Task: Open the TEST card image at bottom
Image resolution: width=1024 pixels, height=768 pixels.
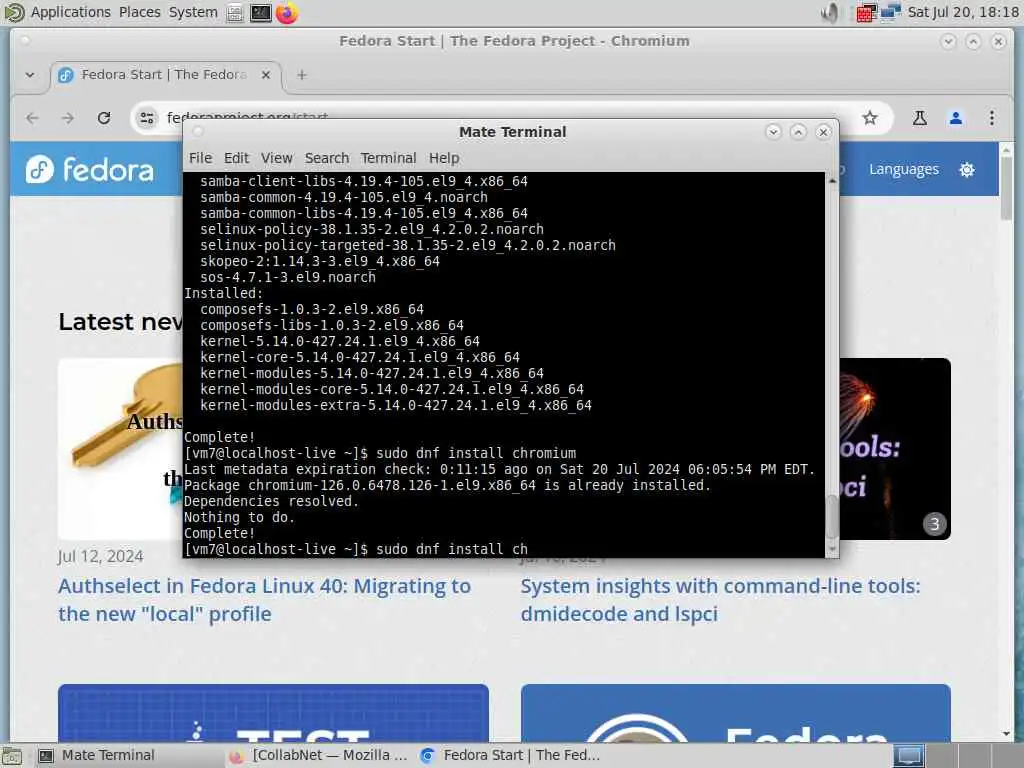Action: pos(273,712)
